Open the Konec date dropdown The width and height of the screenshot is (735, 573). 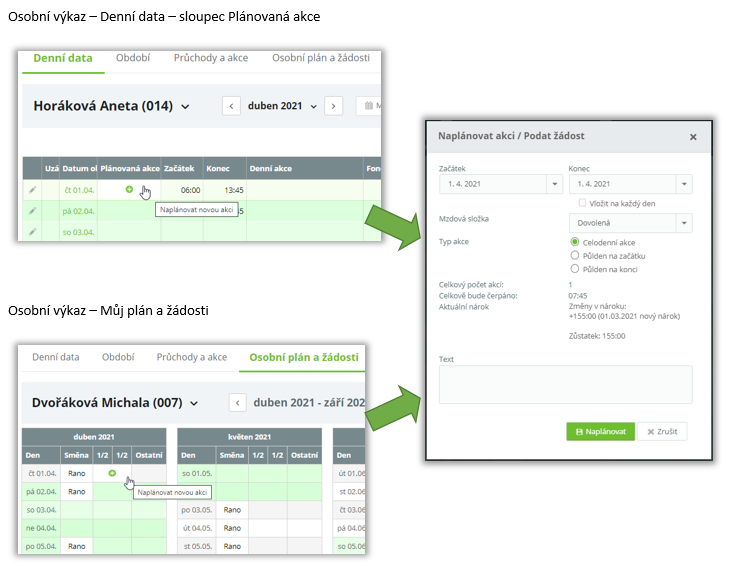pos(683,185)
